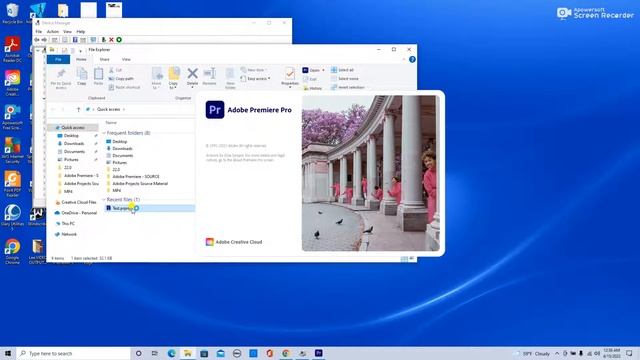
Task: Open AVG Internet Security desktop icon
Action: click(x=12, y=151)
